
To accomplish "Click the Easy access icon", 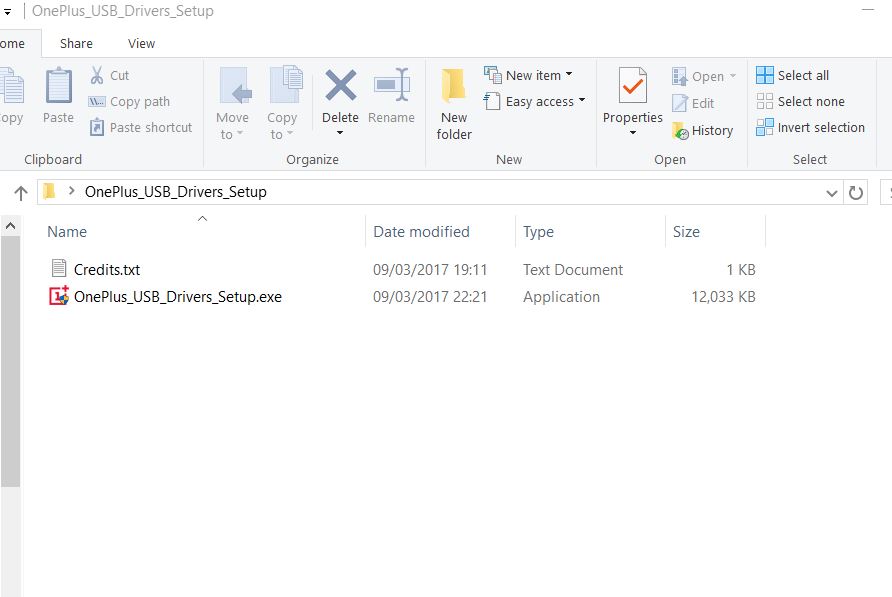I will [492, 101].
